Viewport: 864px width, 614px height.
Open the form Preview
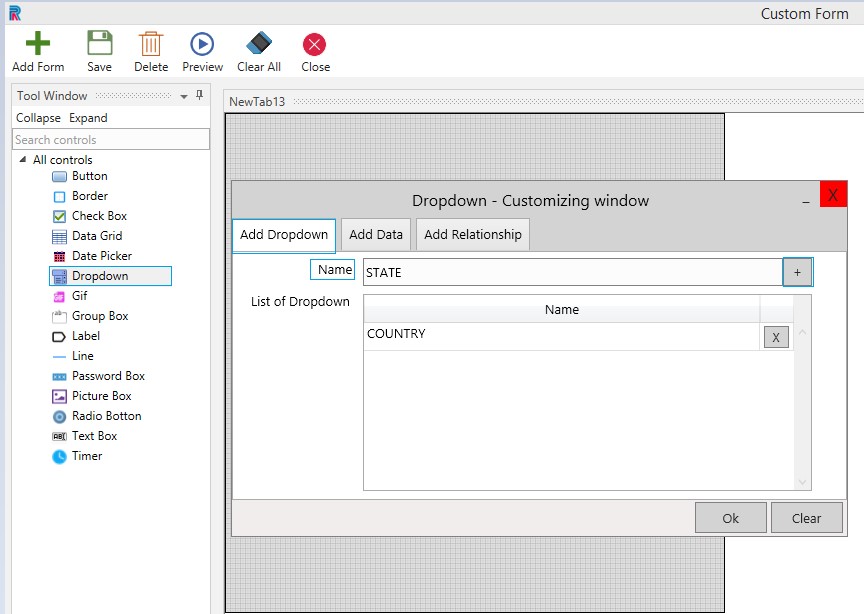pyautogui.click(x=202, y=45)
